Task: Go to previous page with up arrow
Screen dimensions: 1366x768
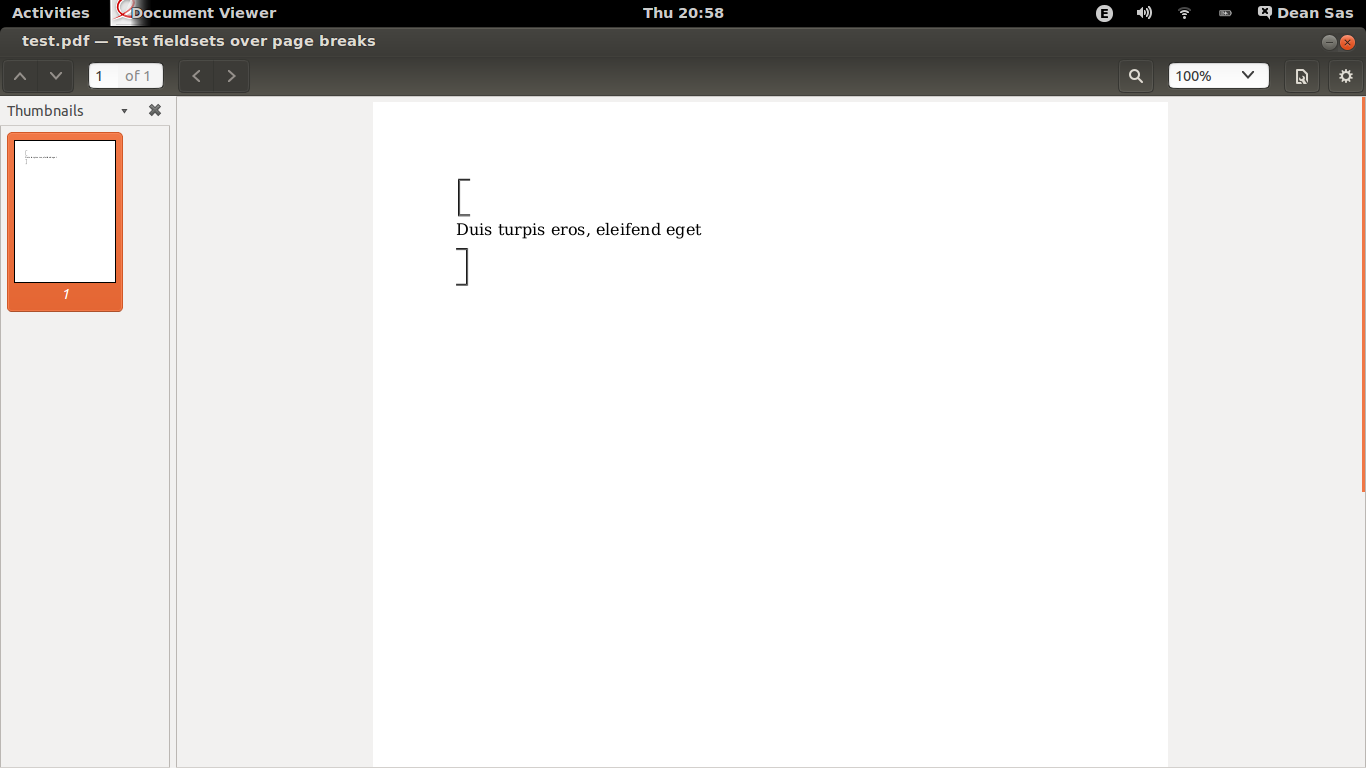Action: [x=20, y=76]
